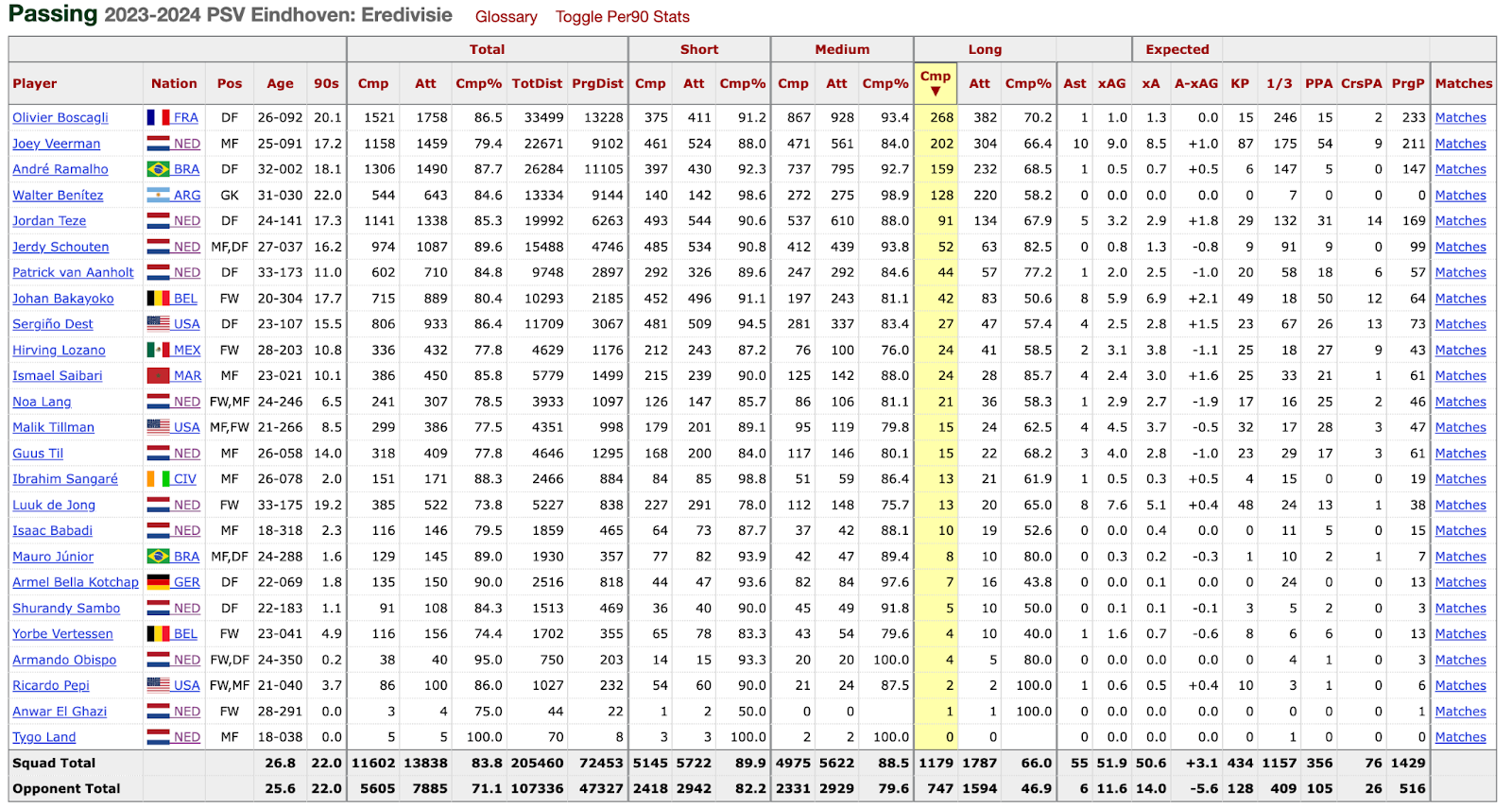The width and height of the screenshot is (1512, 808).
Task: Open Mauro Júnior player page
Action: point(53,557)
